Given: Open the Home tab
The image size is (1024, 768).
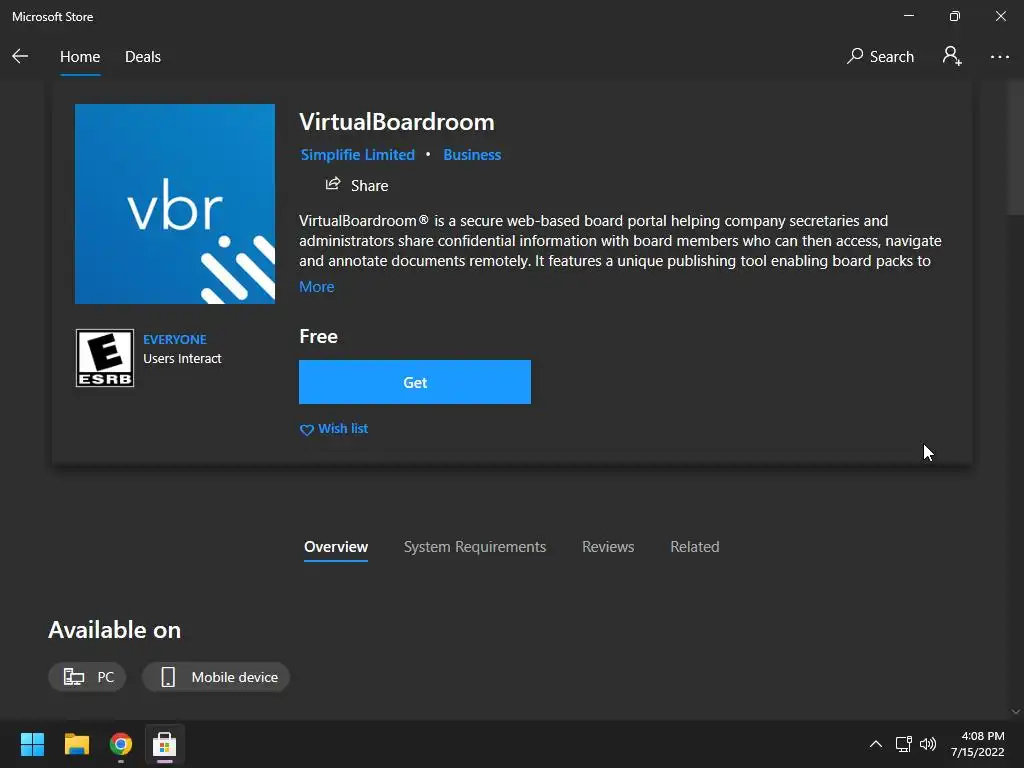Looking at the screenshot, I should coord(80,57).
